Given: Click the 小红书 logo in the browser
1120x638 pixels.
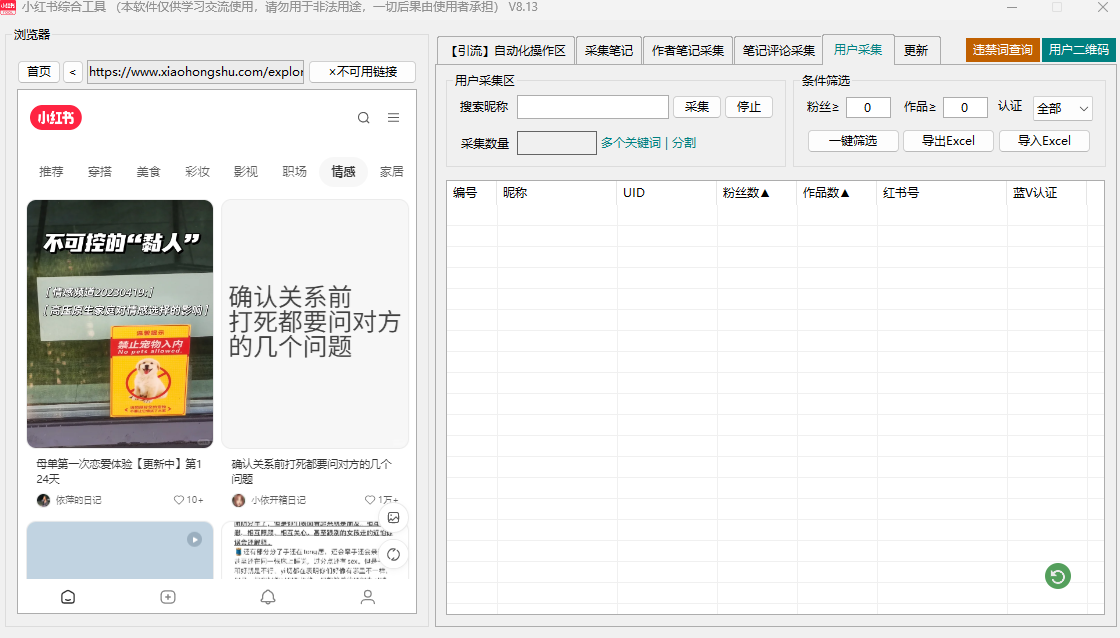Looking at the screenshot, I should [57, 117].
